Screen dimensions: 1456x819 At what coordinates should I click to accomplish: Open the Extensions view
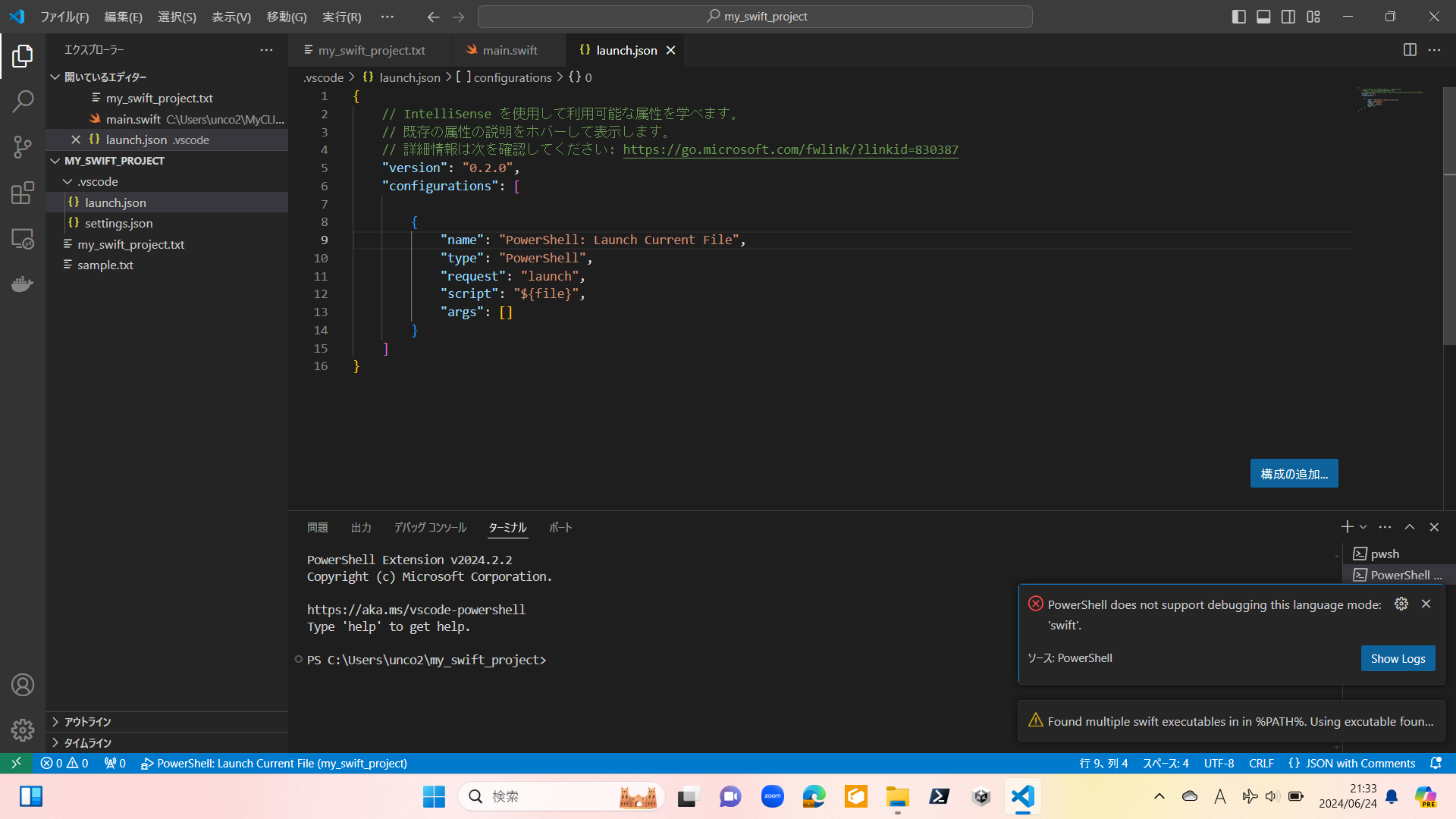(23, 193)
